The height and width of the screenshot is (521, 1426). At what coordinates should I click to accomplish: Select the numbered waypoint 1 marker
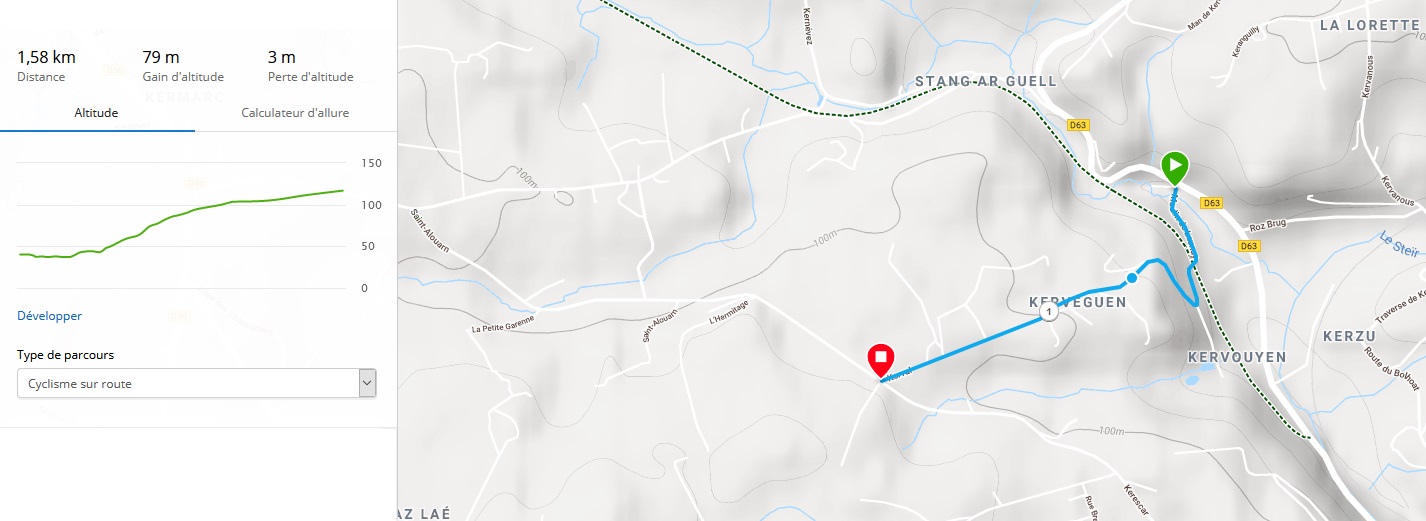click(x=1048, y=313)
